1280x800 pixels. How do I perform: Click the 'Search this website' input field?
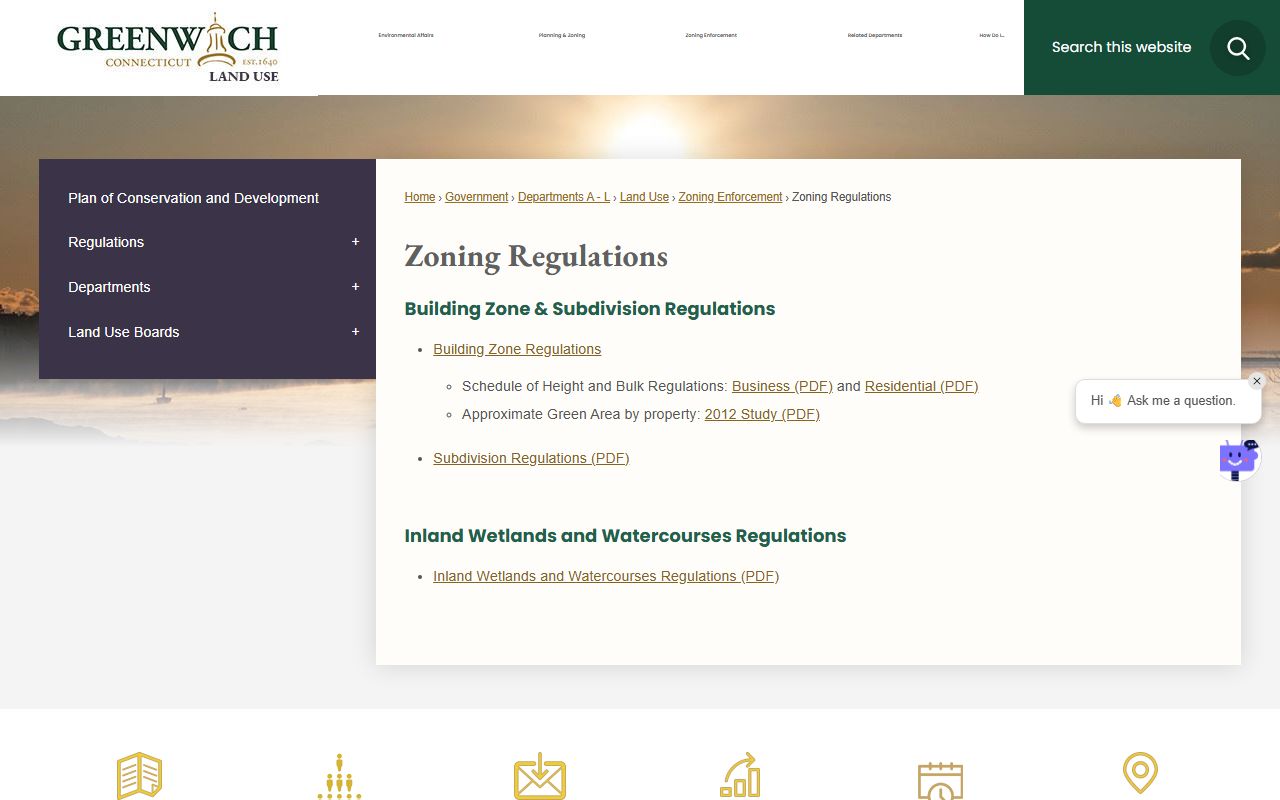click(x=1121, y=47)
